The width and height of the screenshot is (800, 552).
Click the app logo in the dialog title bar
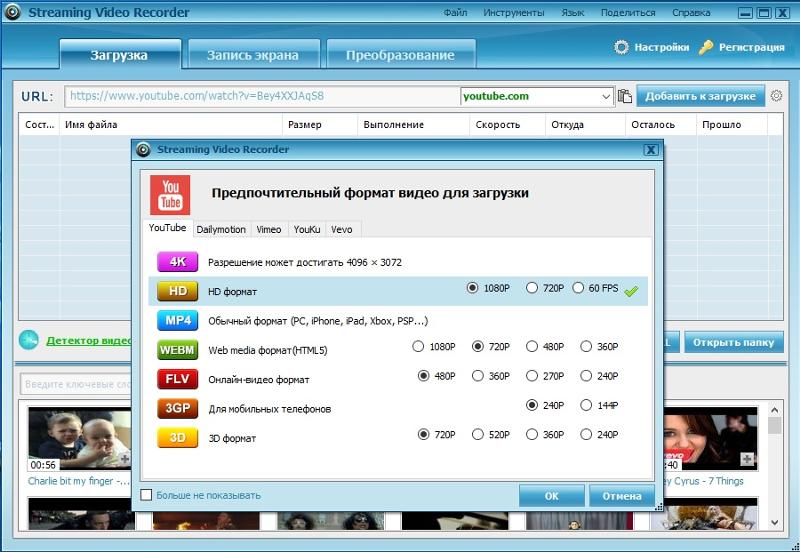143,149
